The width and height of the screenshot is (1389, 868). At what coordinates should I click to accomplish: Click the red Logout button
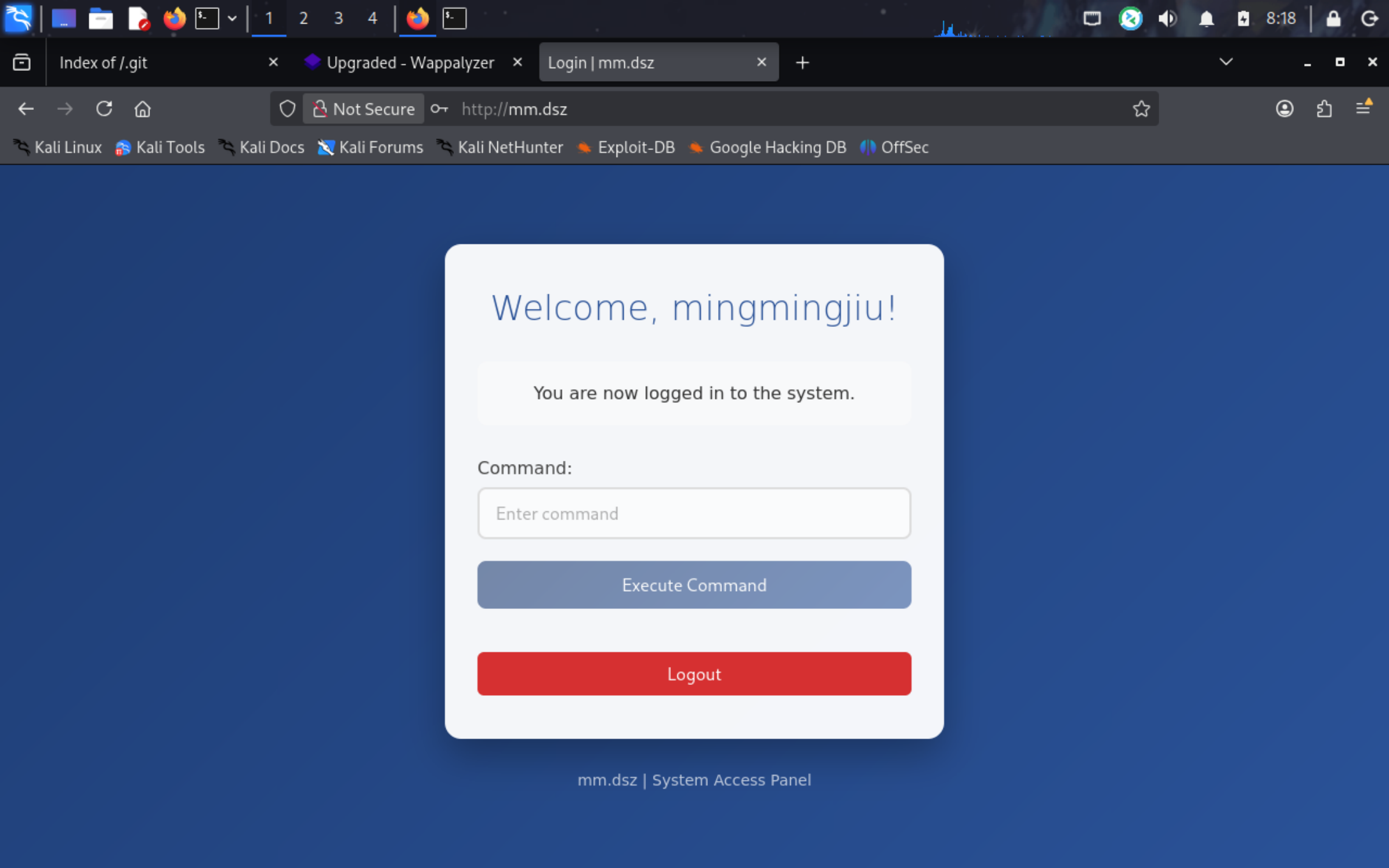point(694,674)
